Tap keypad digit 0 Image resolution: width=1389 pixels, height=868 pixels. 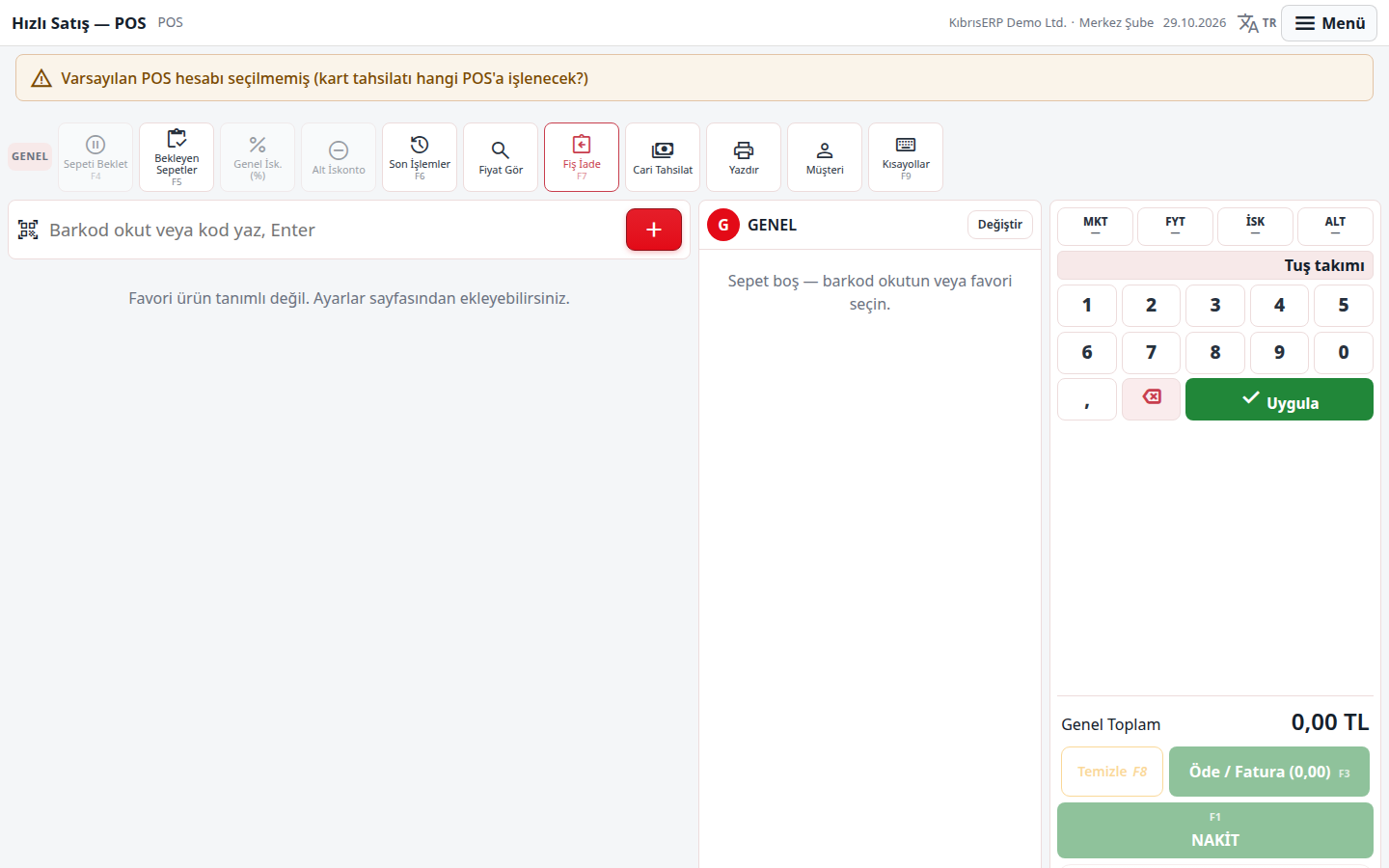coord(1344,353)
